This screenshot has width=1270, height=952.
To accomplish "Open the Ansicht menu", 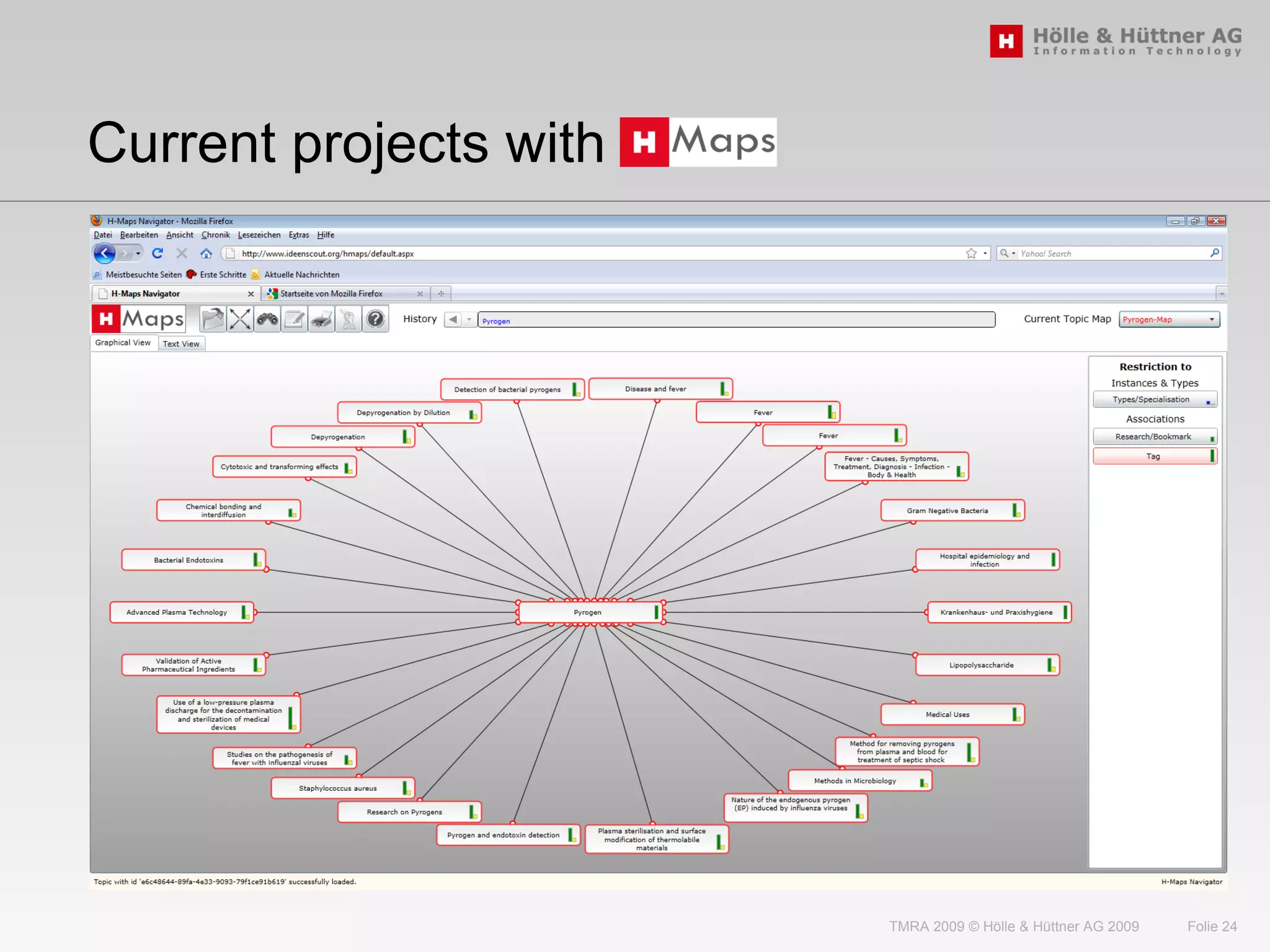I will point(180,235).
